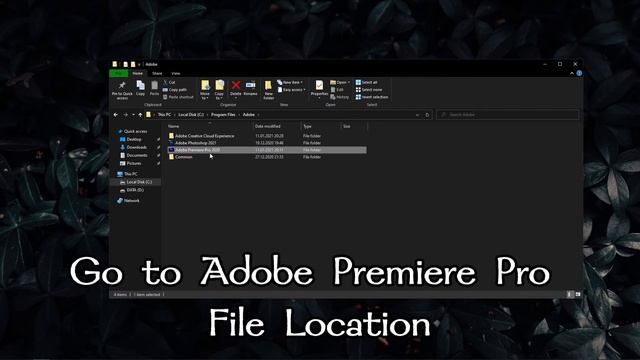Viewport: 640px width, 360px height.
Task: Choose Cut in the Clipboard group
Action: (169, 82)
